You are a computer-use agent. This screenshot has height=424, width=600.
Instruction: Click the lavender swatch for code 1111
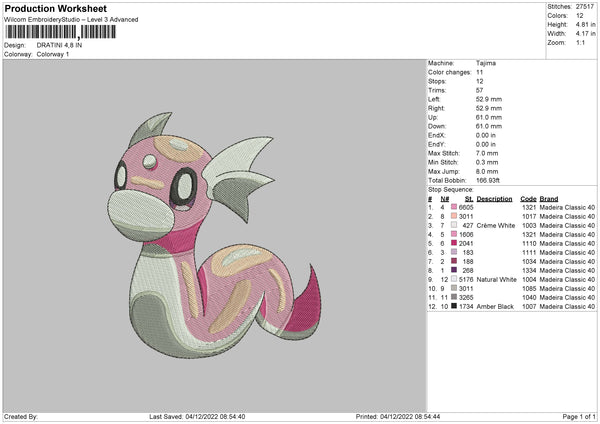(454, 252)
